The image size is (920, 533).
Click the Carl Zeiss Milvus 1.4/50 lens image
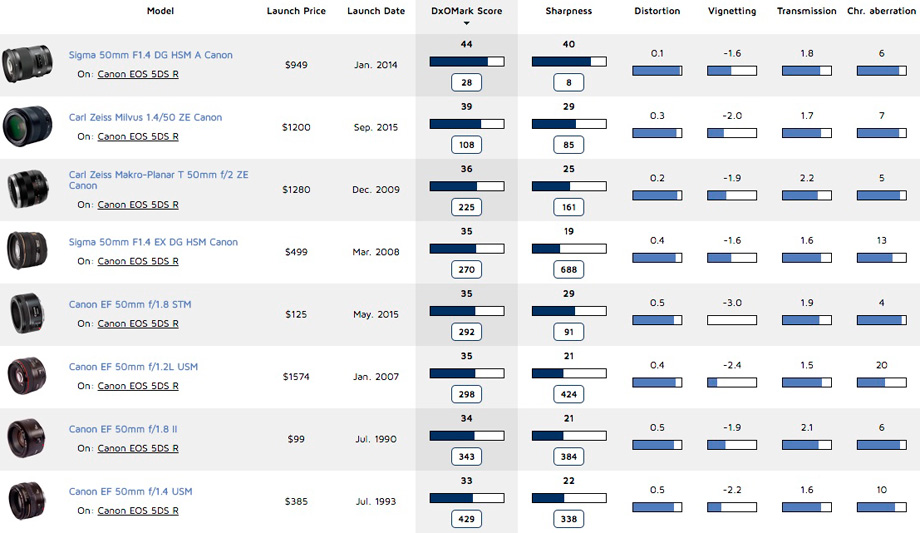pyautogui.click(x=27, y=126)
